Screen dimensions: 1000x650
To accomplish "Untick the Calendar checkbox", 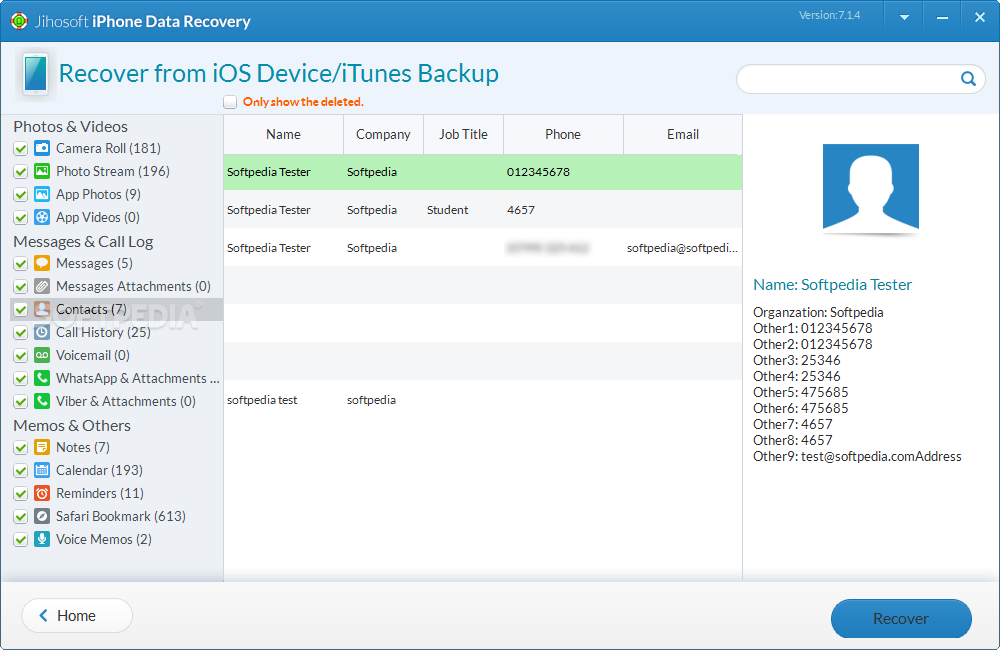I will (x=20, y=471).
